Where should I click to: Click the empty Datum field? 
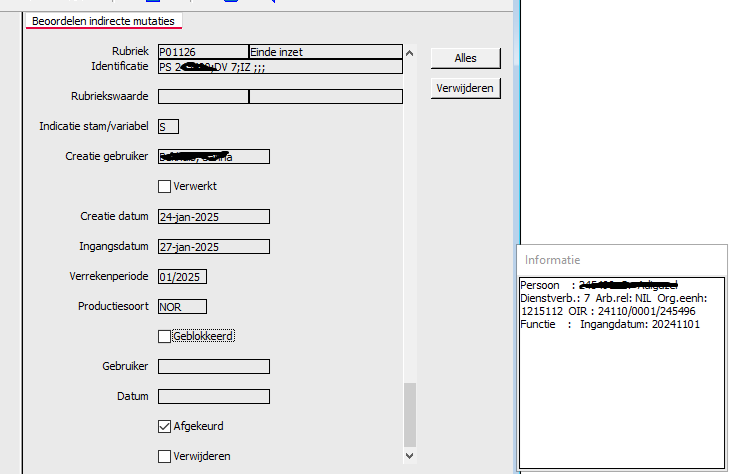pyautogui.click(x=214, y=397)
